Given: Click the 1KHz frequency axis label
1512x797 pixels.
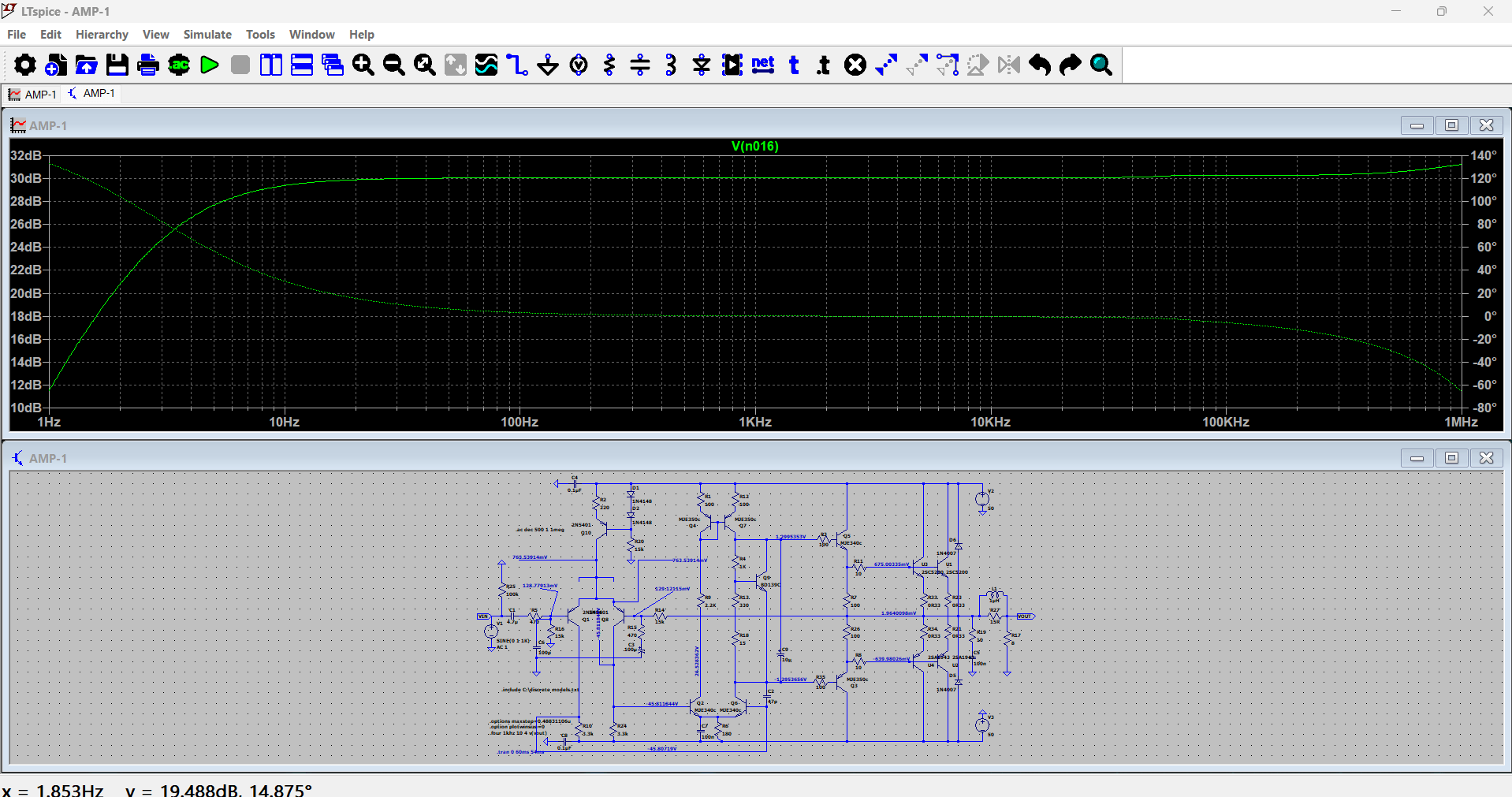Looking at the screenshot, I should [x=755, y=422].
